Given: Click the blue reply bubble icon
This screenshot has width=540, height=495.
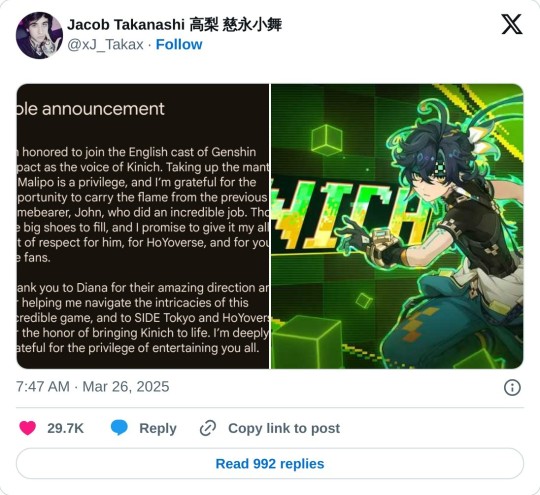Looking at the screenshot, I should pyautogui.click(x=119, y=428).
